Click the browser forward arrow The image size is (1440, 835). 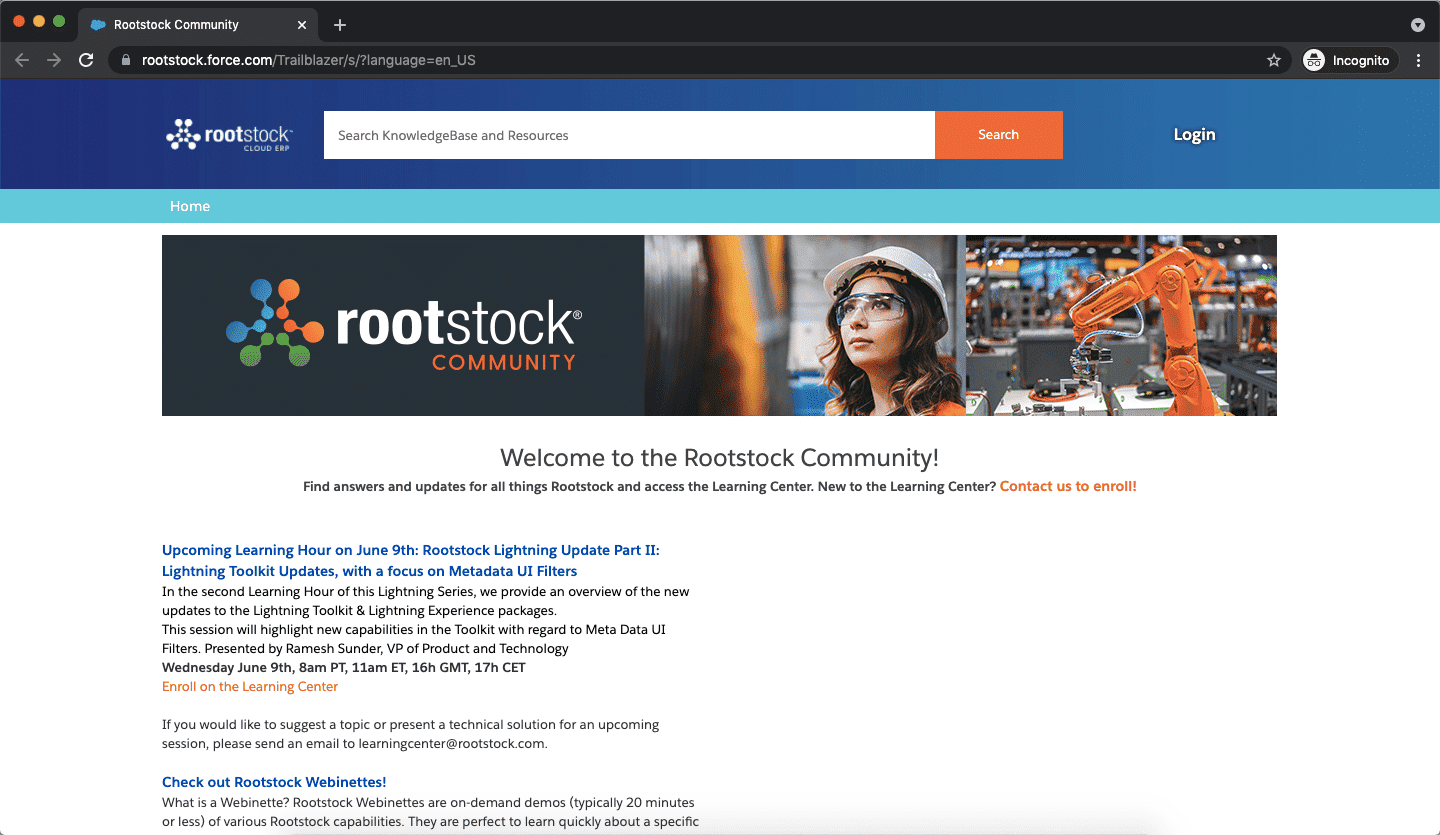[x=54, y=60]
